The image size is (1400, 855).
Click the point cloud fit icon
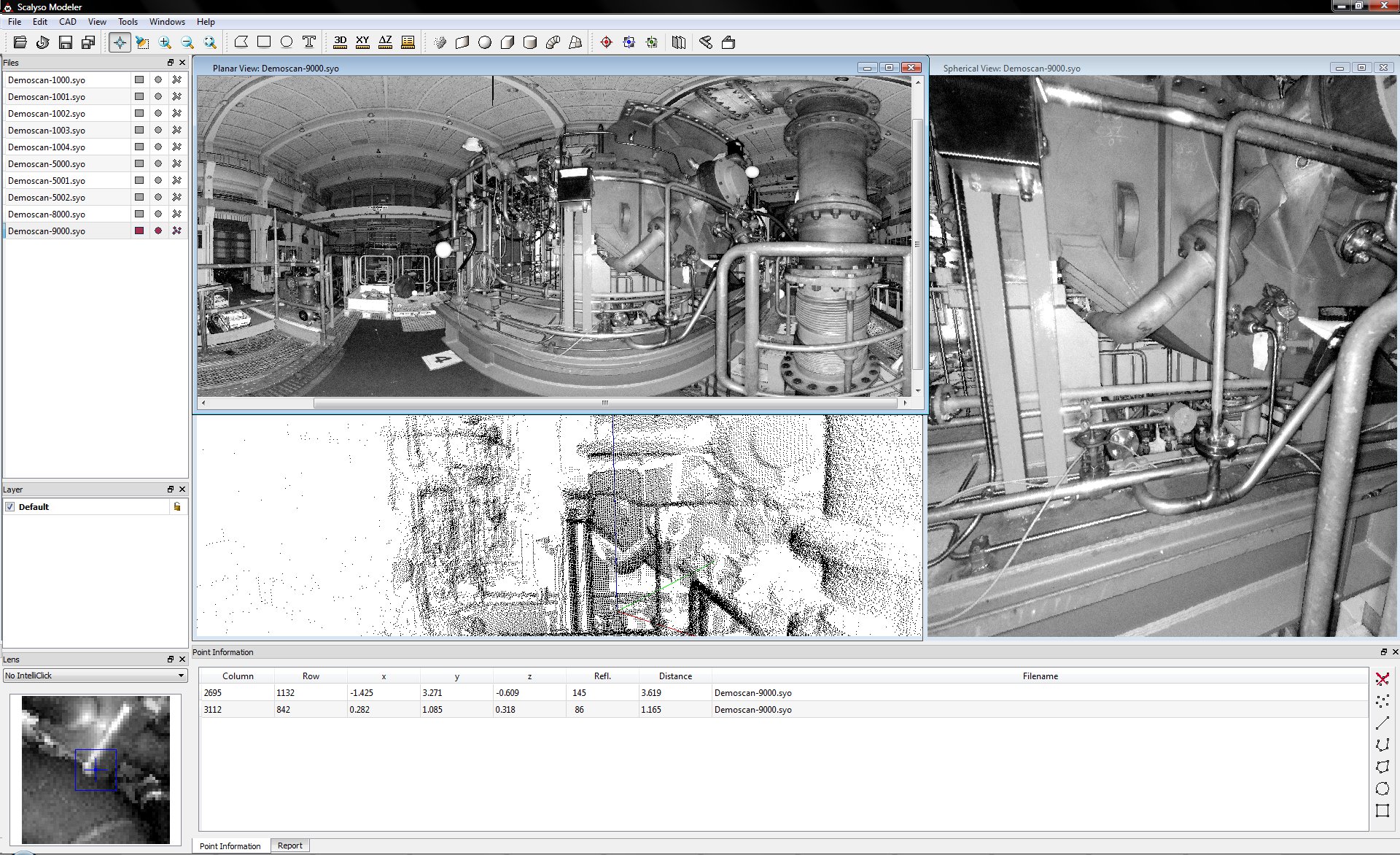440,42
